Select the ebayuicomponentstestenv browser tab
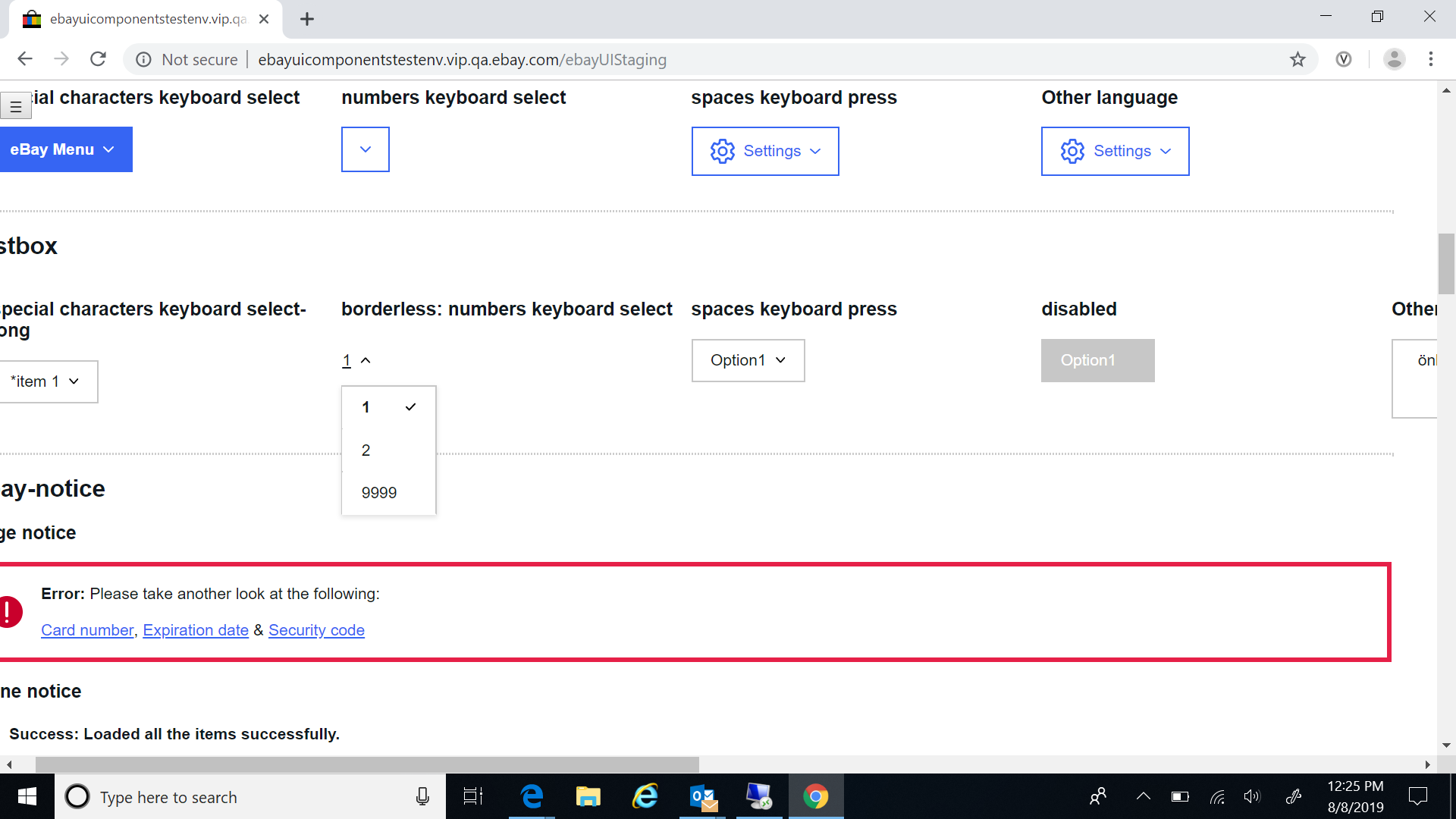This screenshot has width=1456, height=819. 144,19
